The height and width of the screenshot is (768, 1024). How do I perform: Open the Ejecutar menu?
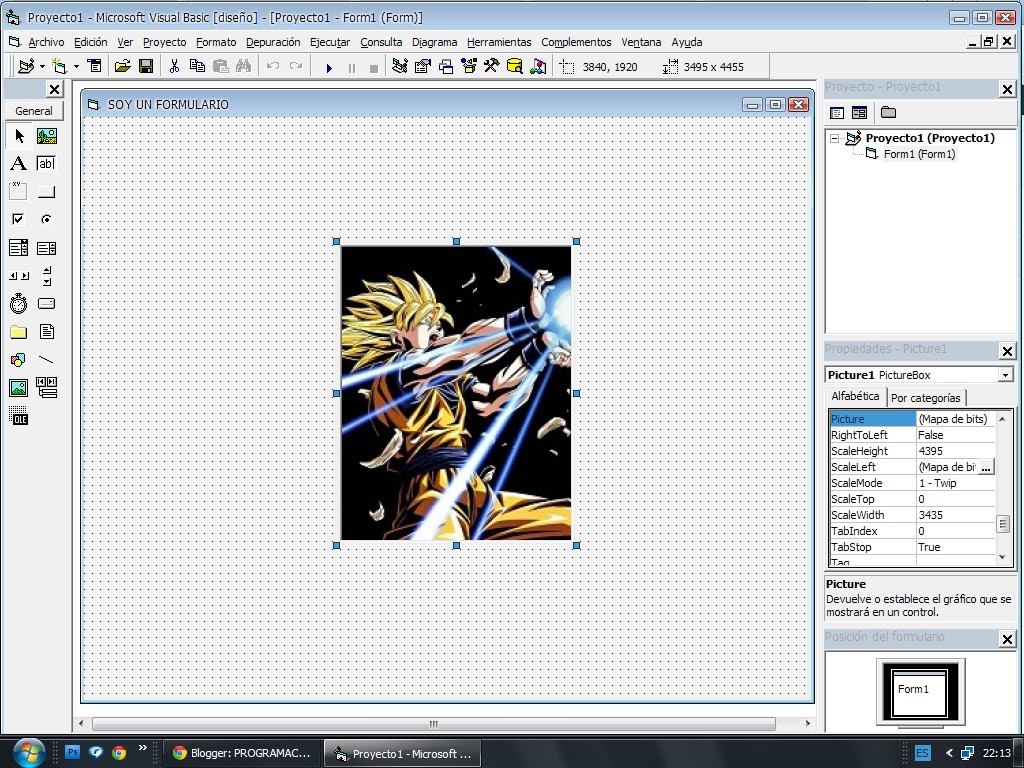click(330, 42)
